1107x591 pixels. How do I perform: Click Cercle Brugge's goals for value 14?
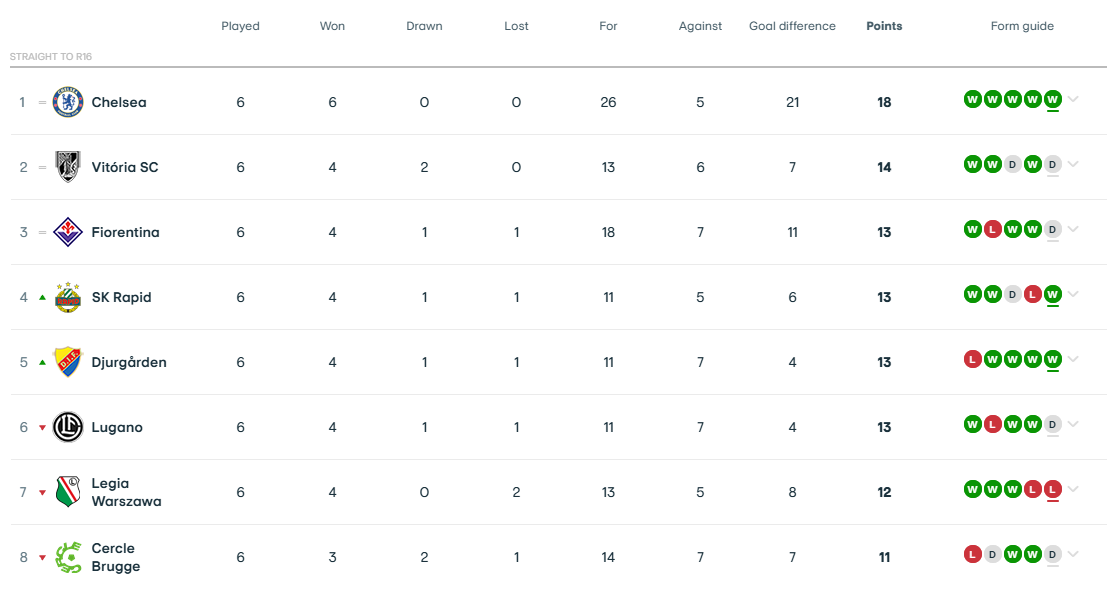tap(609, 557)
